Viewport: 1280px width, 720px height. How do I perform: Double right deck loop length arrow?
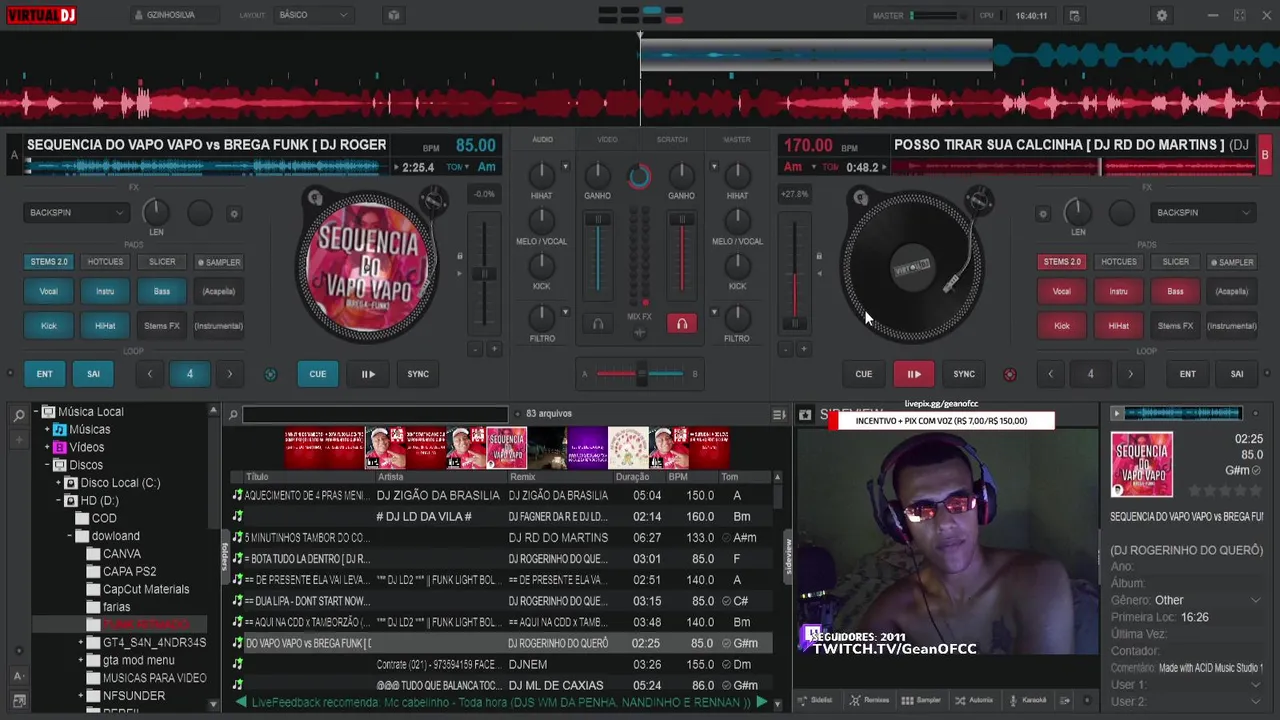(1131, 374)
